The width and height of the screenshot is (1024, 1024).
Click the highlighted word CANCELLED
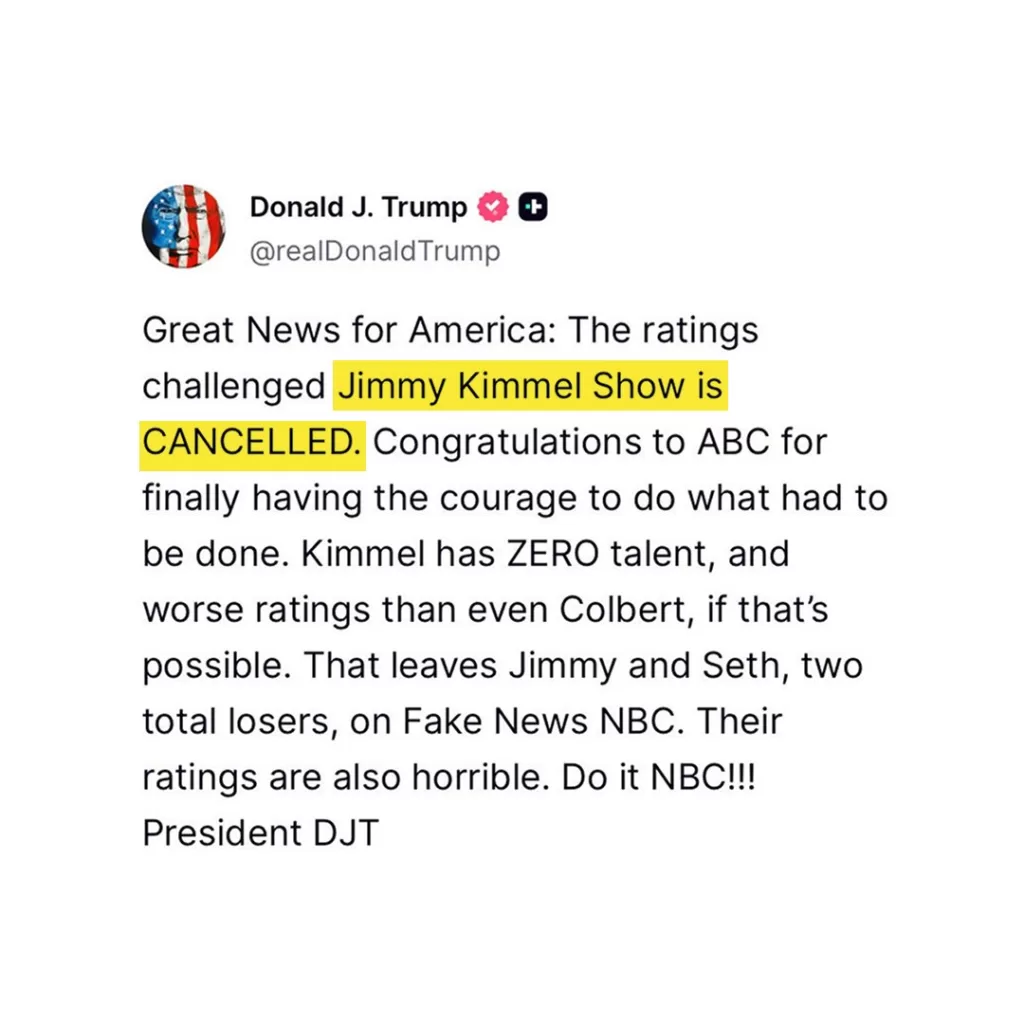pyautogui.click(x=252, y=441)
